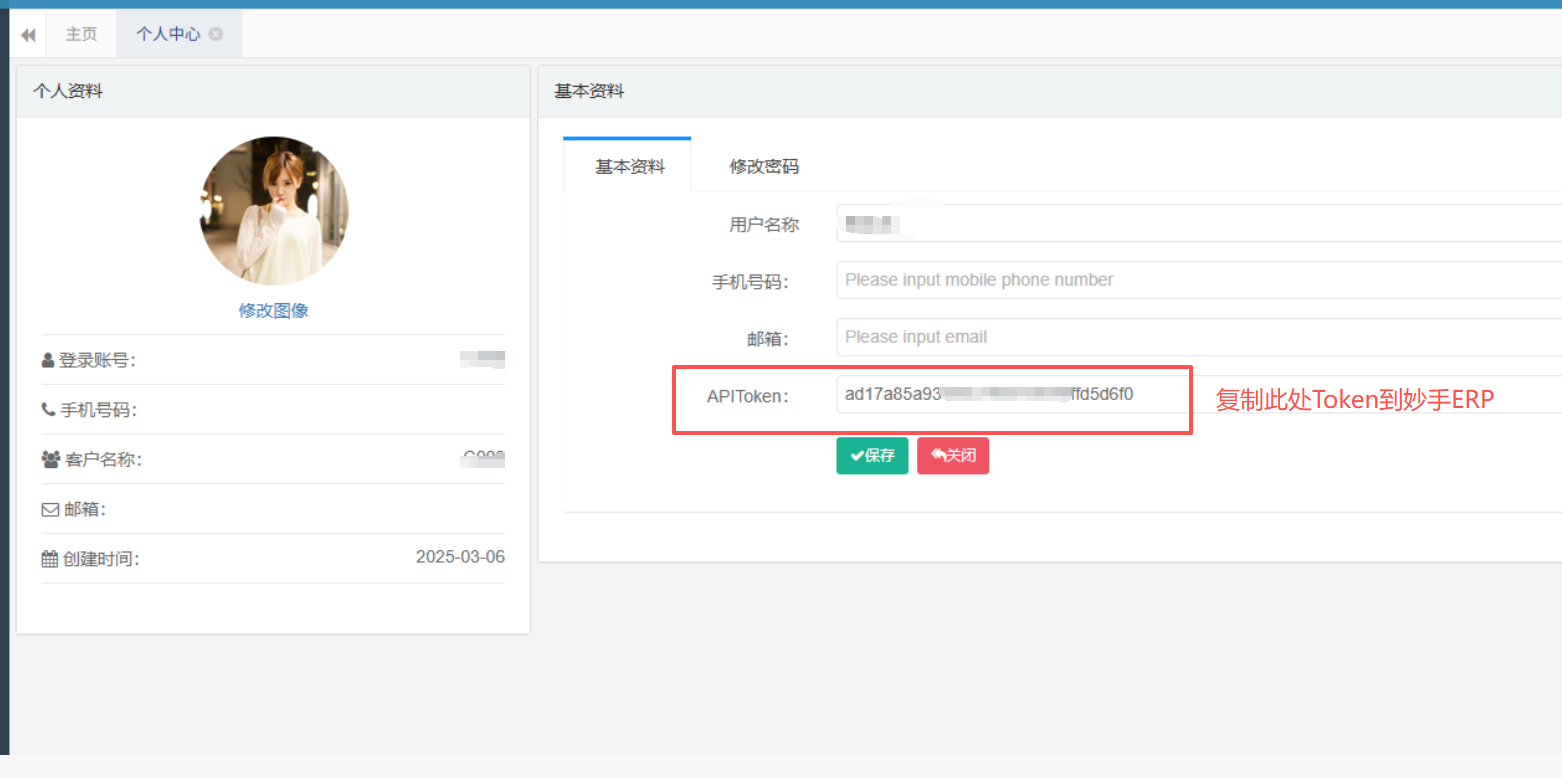This screenshot has height=778, width=1562.
Task: Click the 用户名称 form label
Action: coord(764,225)
